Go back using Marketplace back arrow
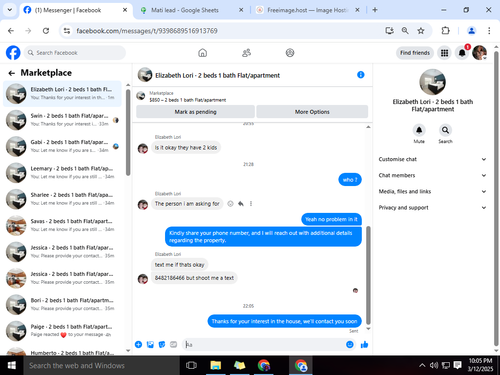Image resolution: width=500 pixels, height=375 pixels. tap(12, 73)
